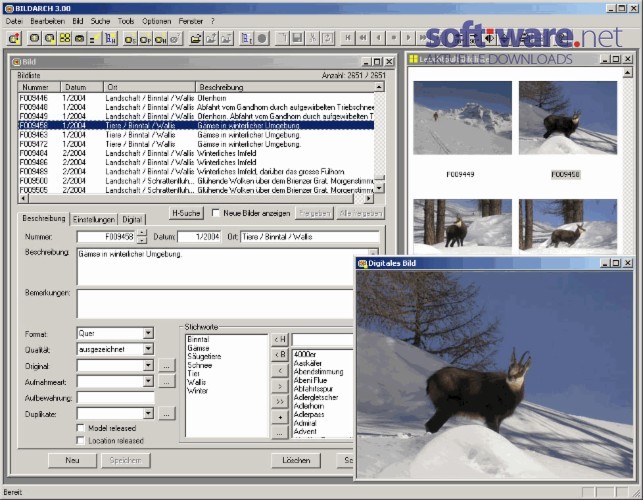Click the Datum column header
This screenshot has height=500, width=643.
coord(82,87)
